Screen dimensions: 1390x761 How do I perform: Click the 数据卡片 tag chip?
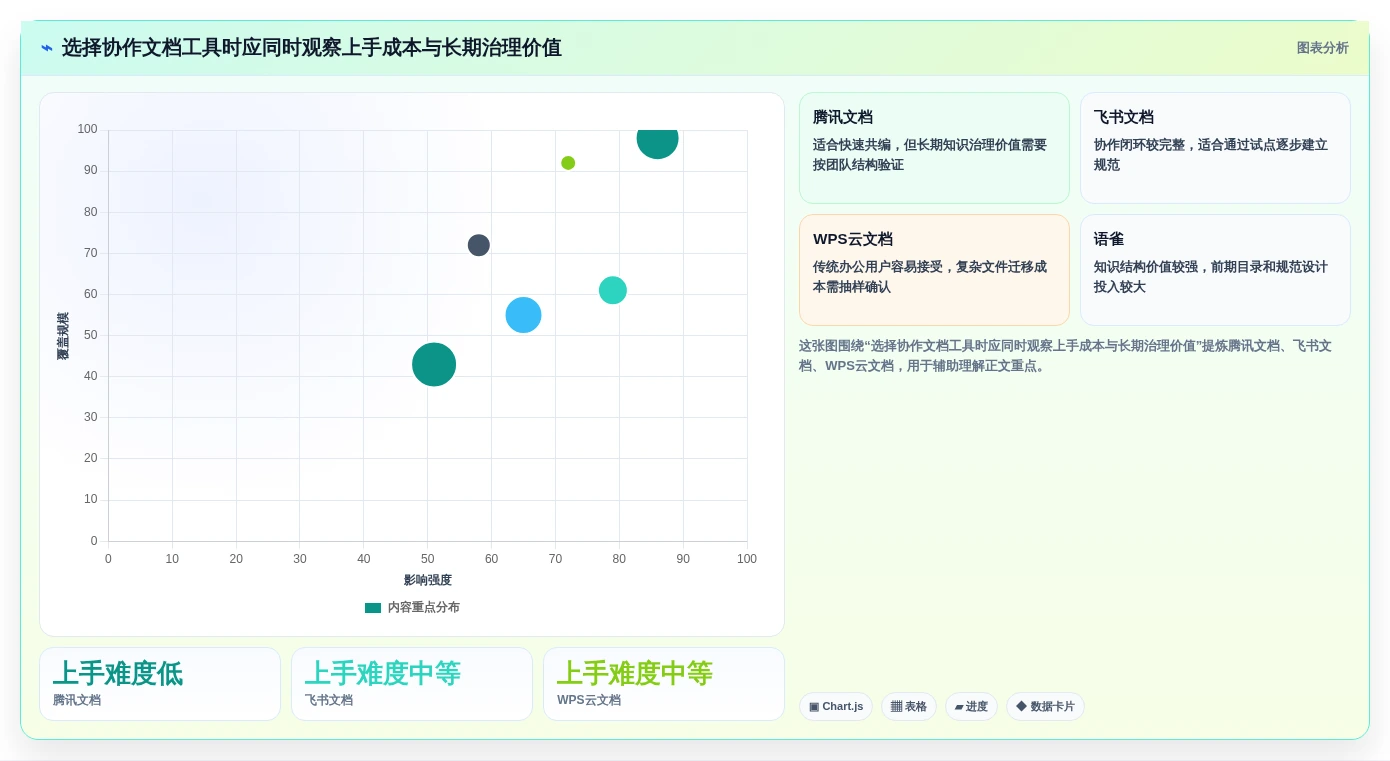tap(1045, 706)
